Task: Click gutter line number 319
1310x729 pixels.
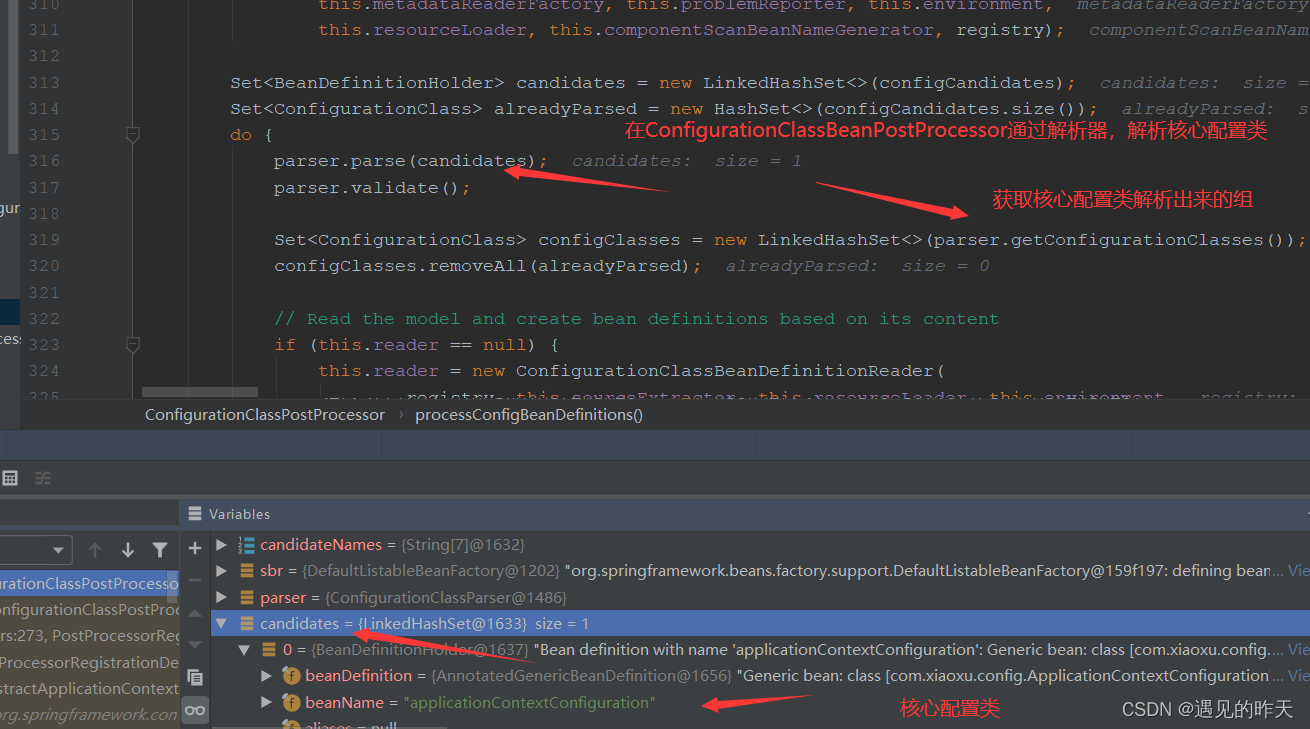Action: [x=44, y=240]
